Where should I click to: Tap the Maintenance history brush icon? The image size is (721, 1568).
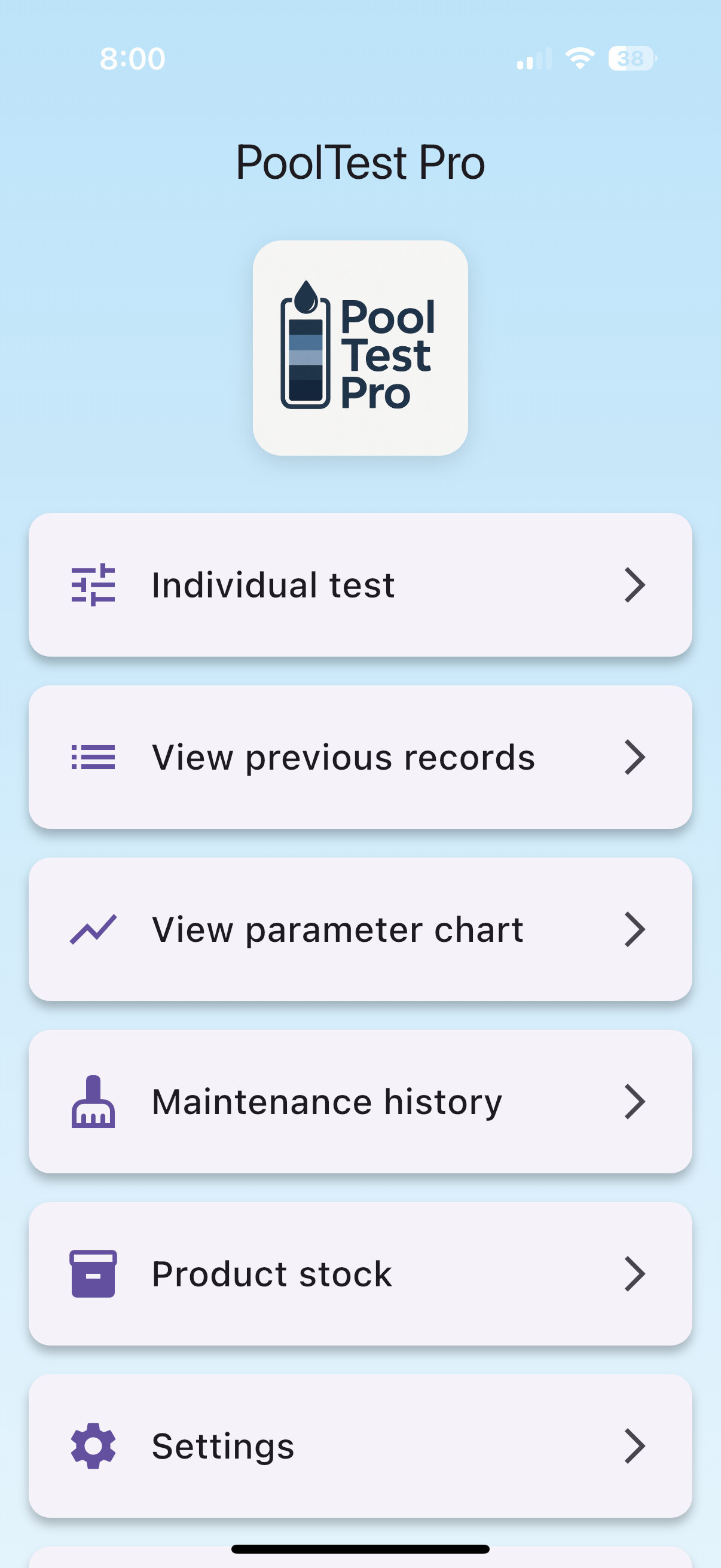pyautogui.click(x=93, y=1102)
